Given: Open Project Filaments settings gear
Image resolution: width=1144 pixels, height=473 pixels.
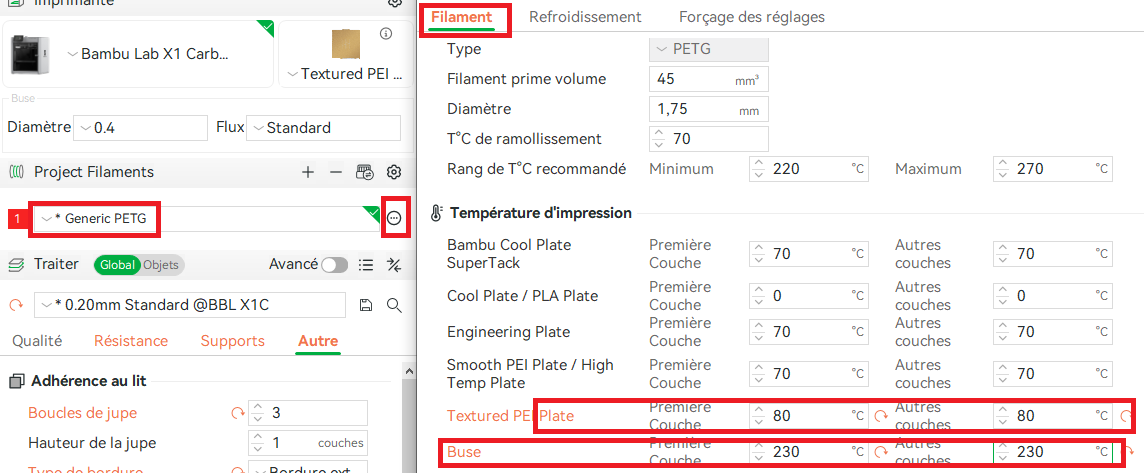Looking at the screenshot, I should tap(394, 172).
